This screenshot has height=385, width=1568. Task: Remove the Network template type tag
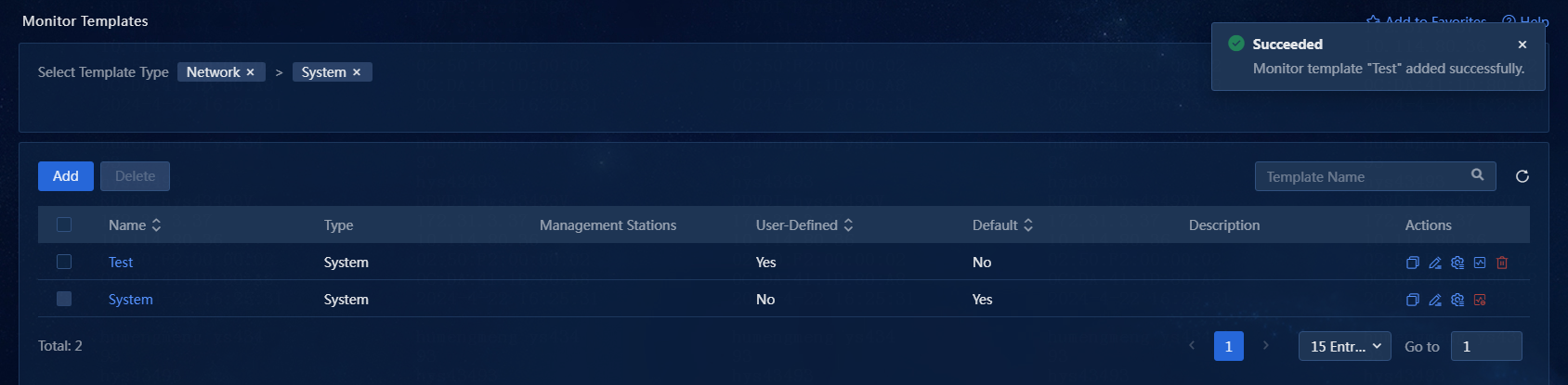[x=250, y=72]
